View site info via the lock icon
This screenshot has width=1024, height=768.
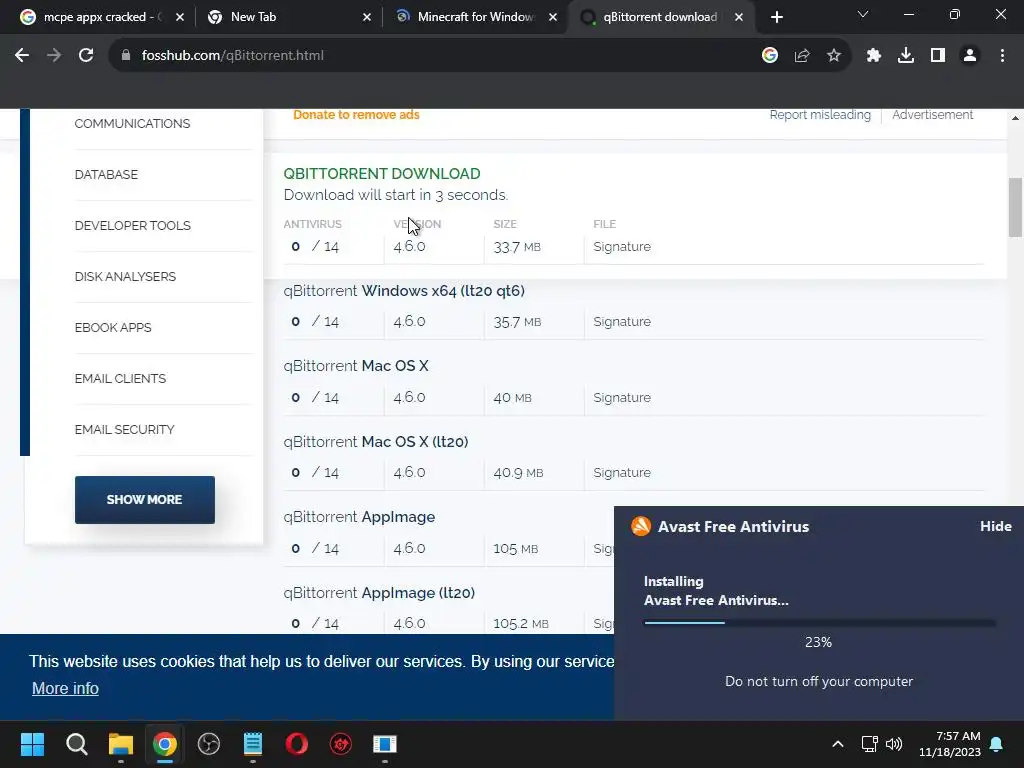[x=125, y=56]
